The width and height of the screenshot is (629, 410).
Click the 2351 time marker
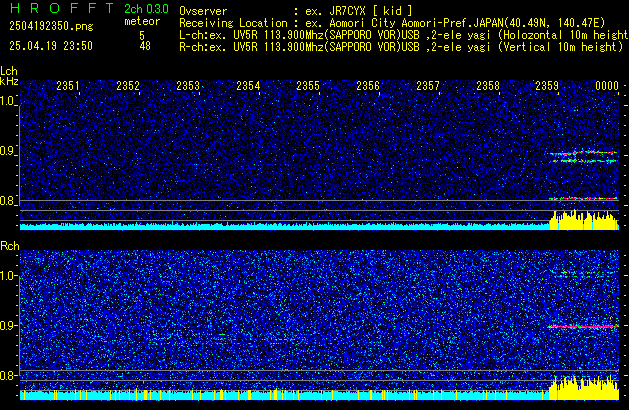pos(68,86)
